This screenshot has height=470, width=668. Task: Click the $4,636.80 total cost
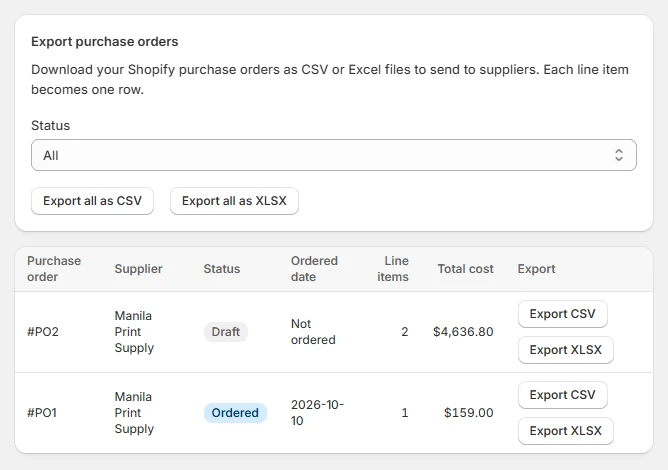tap(463, 332)
